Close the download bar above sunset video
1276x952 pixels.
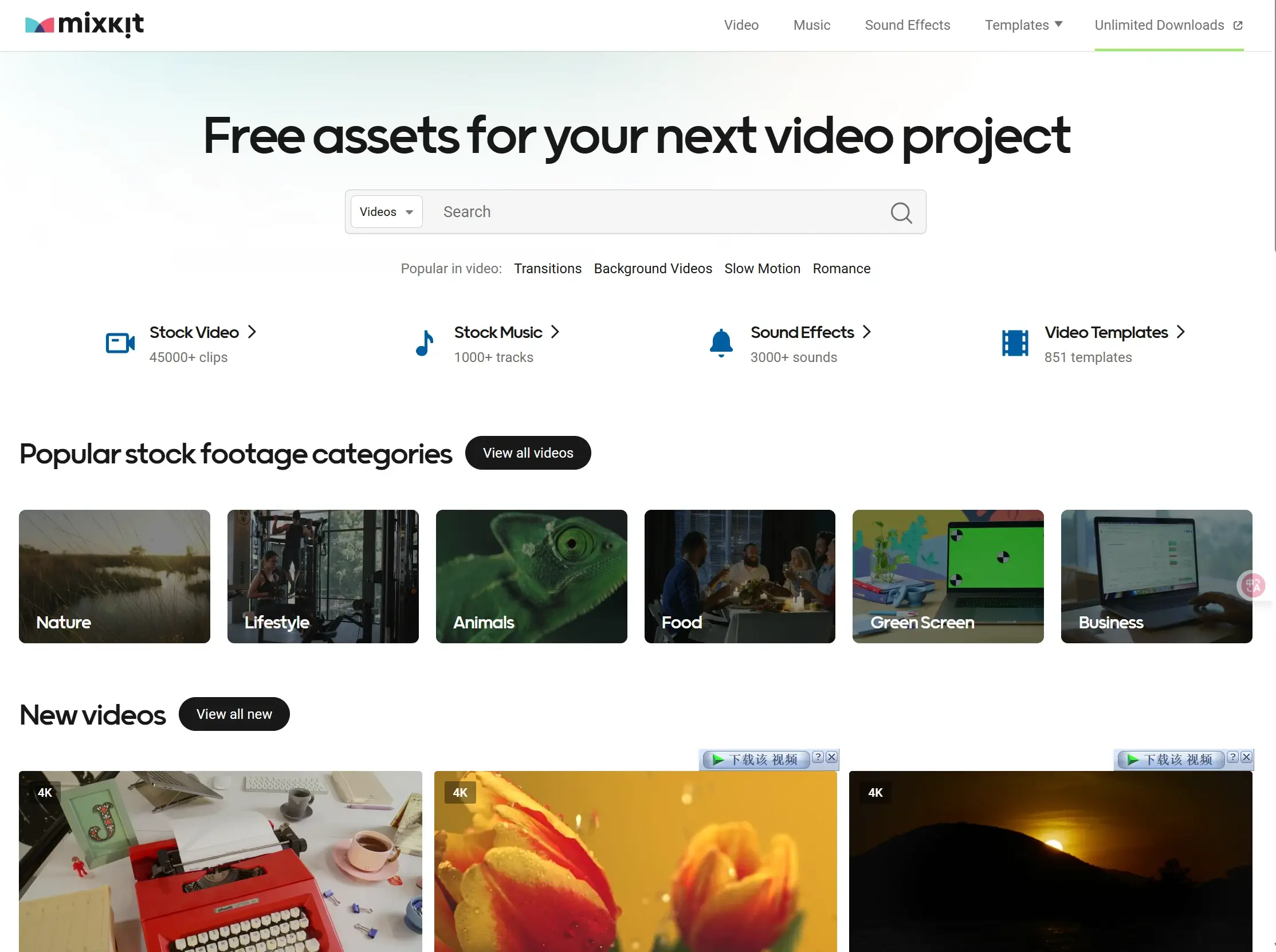[x=1246, y=757]
